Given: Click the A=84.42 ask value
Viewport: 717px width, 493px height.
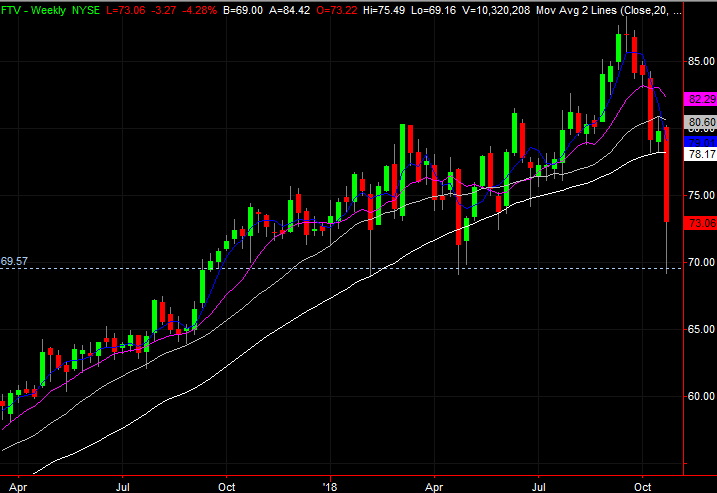Looking at the screenshot, I should [289, 10].
